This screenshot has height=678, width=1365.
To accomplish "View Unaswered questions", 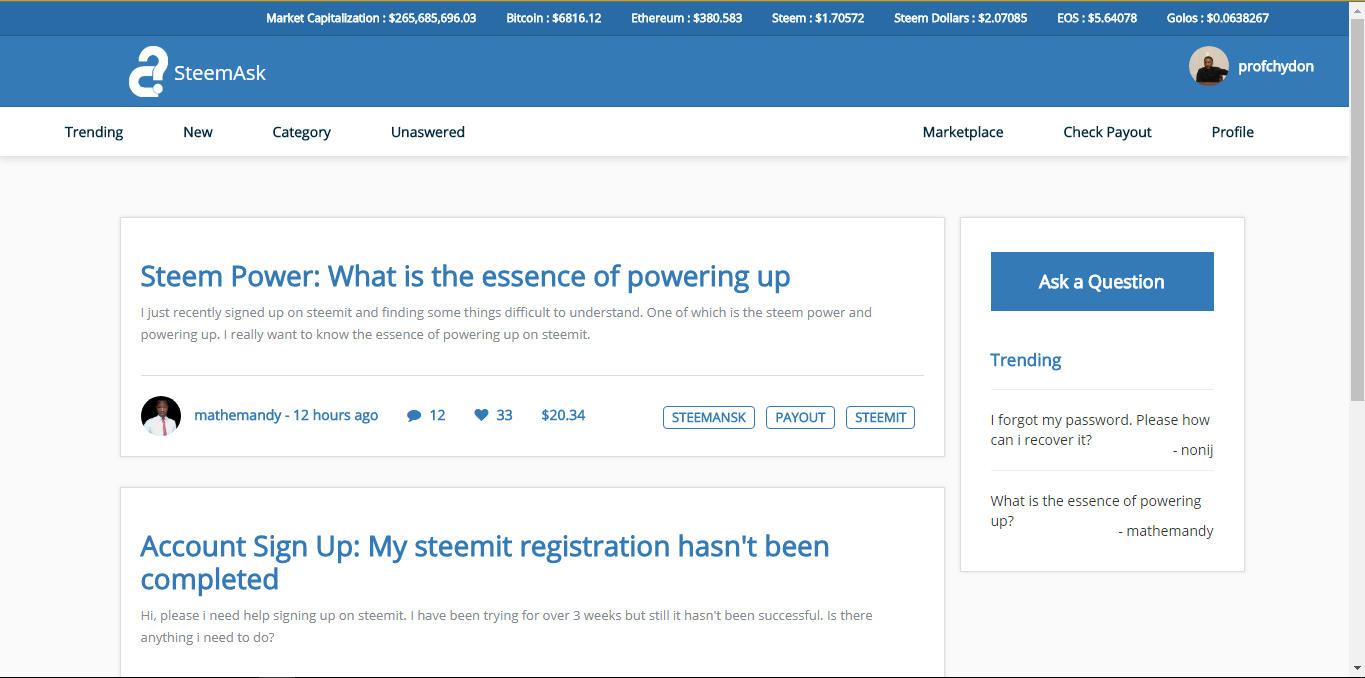I will [428, 132].
